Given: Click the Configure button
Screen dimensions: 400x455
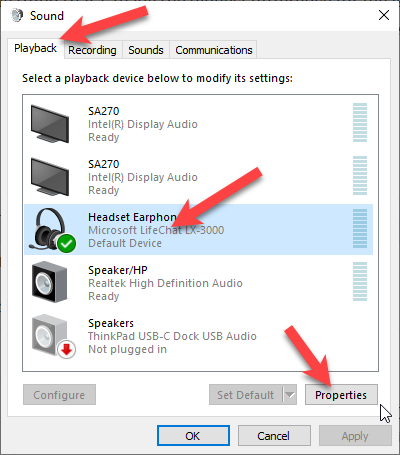Looking at the screenshot, I should pyautogui.click(x=59, y=395).
